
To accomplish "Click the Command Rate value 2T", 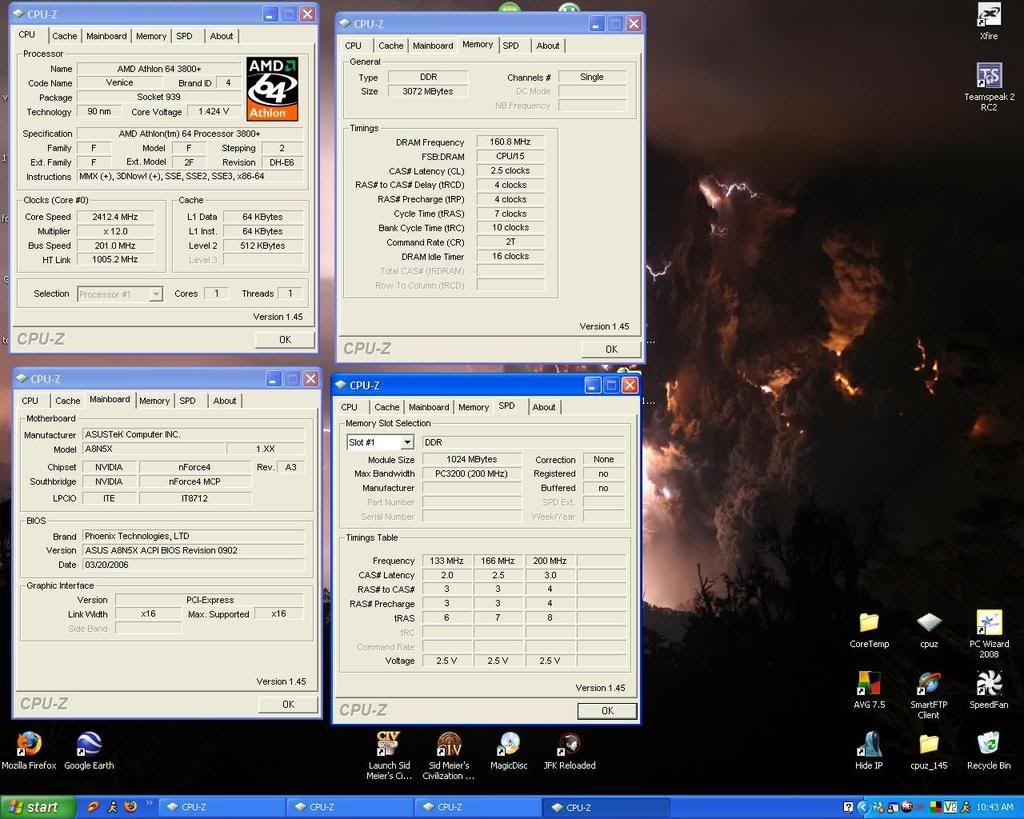I will (x=510, y=242).
